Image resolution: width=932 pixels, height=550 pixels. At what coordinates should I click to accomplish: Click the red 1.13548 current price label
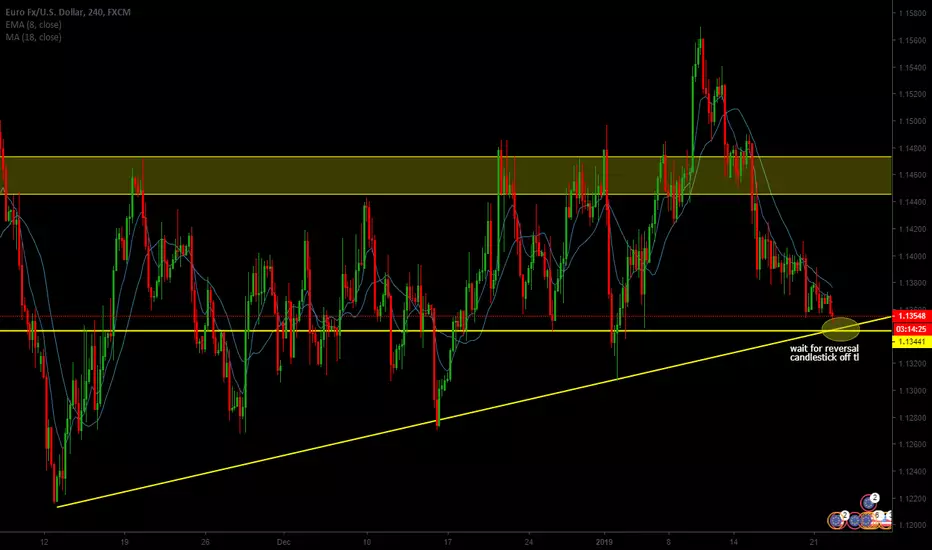[x=912, y=316]
